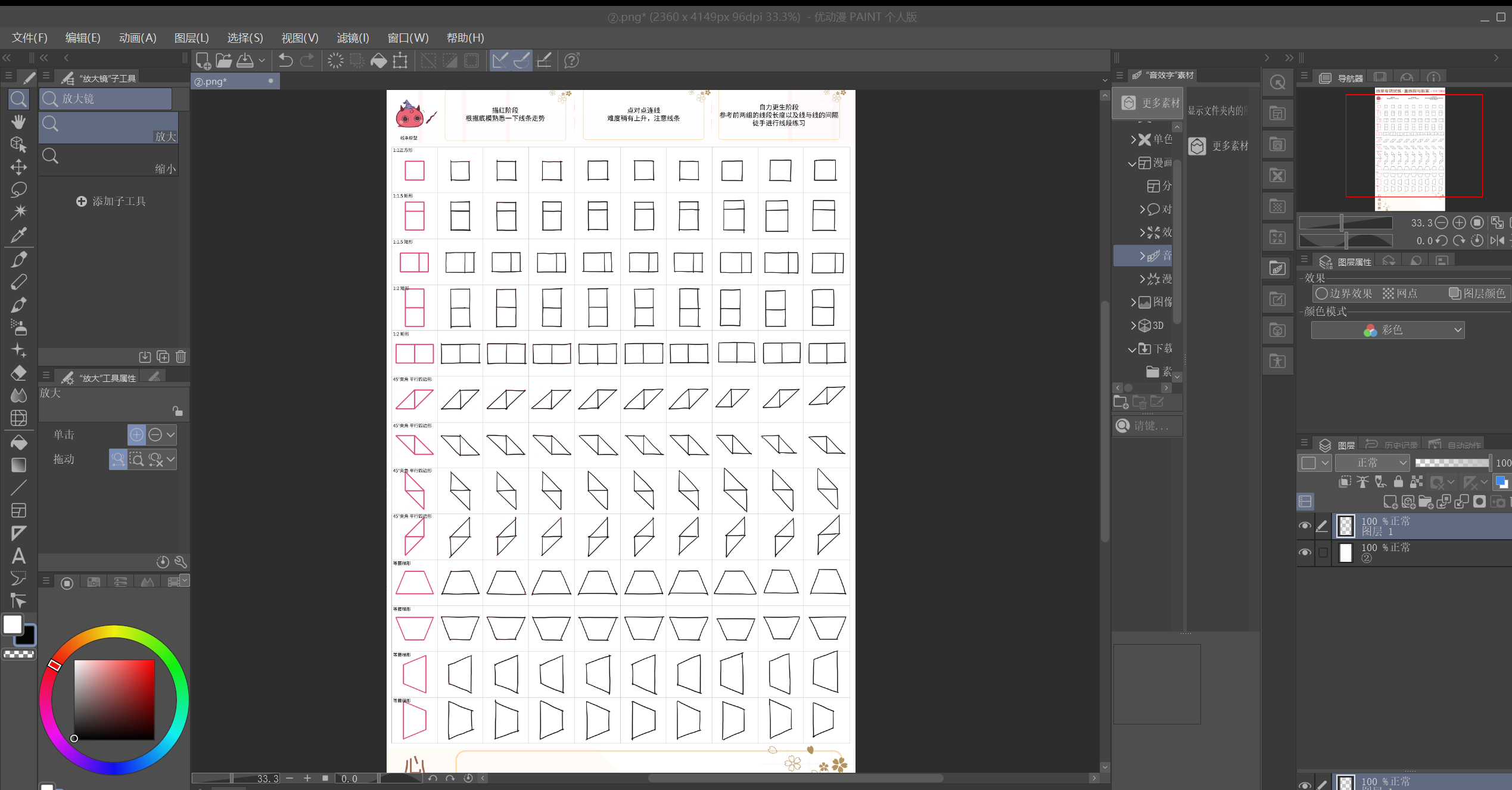Enable the 边界效果 border effect

coord(1343,293)
